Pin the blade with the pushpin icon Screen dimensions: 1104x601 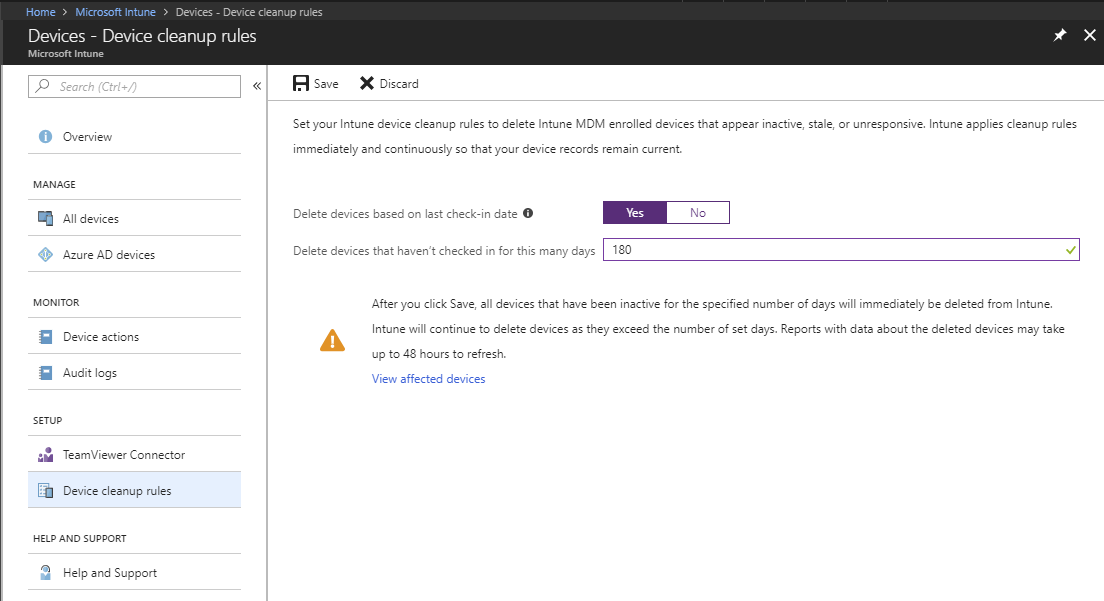tap(1060, 35)
